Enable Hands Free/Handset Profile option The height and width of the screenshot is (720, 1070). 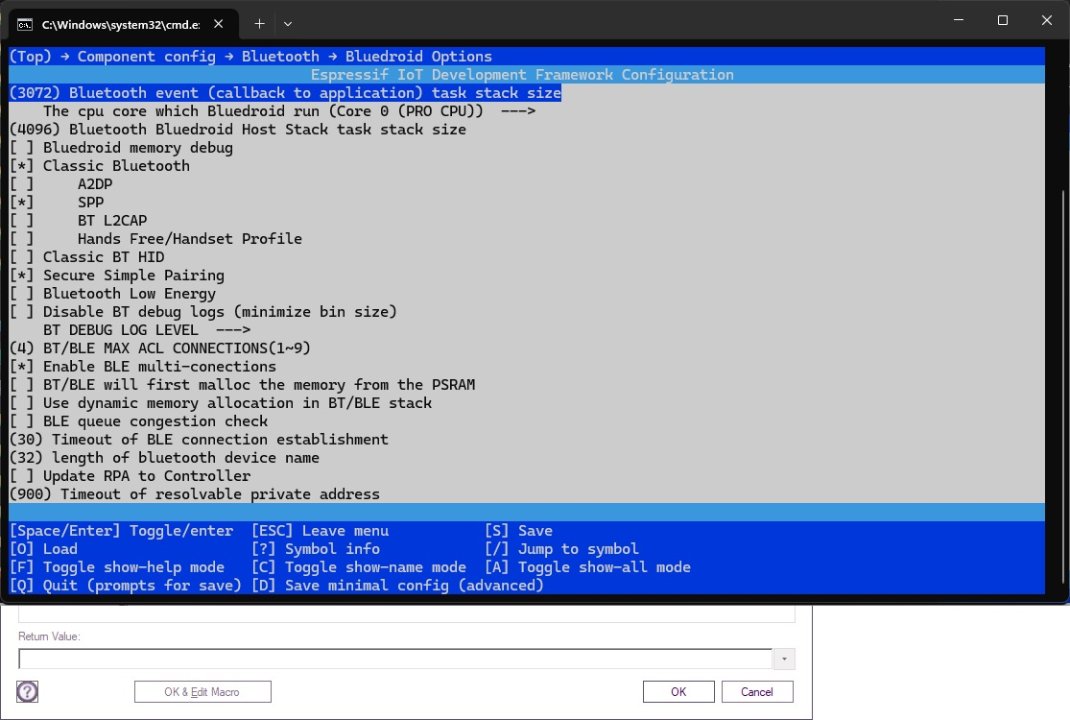pos(156,239)
